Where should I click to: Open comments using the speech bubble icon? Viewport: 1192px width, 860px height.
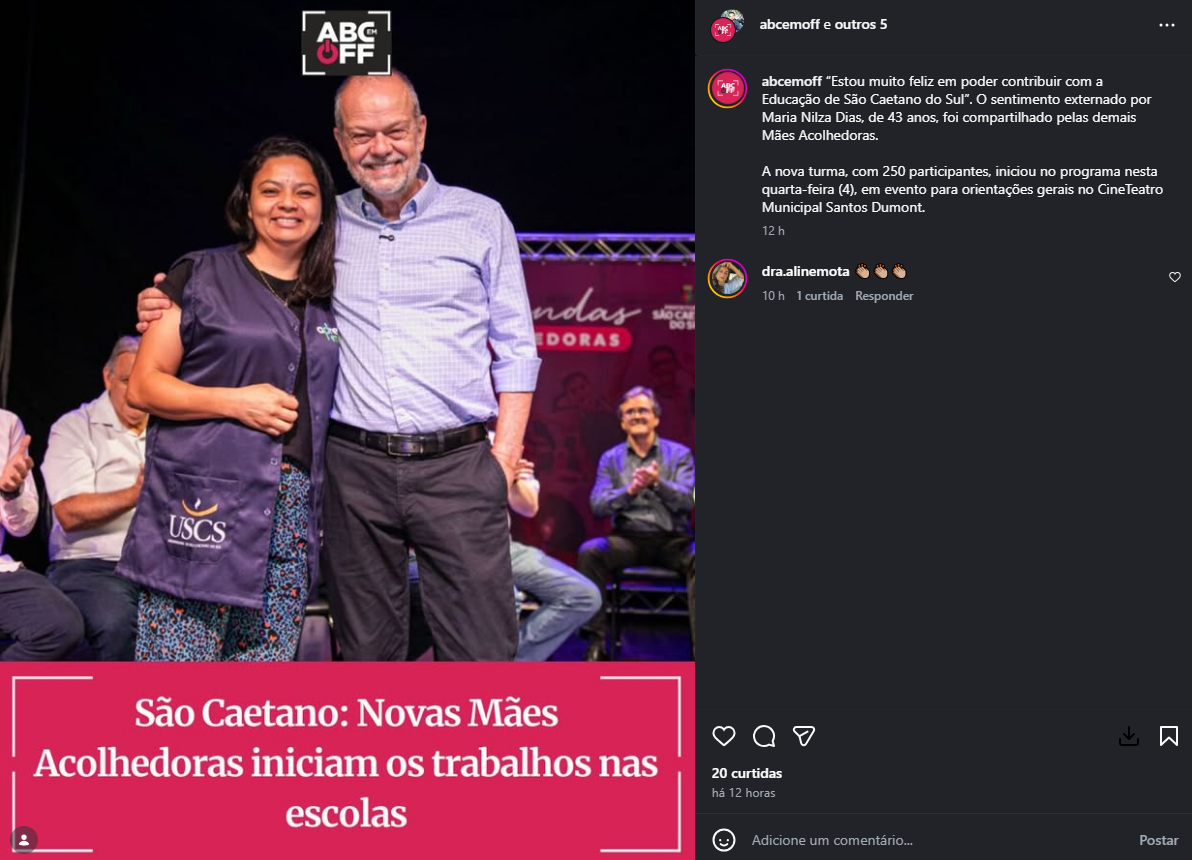click(764, 736)
